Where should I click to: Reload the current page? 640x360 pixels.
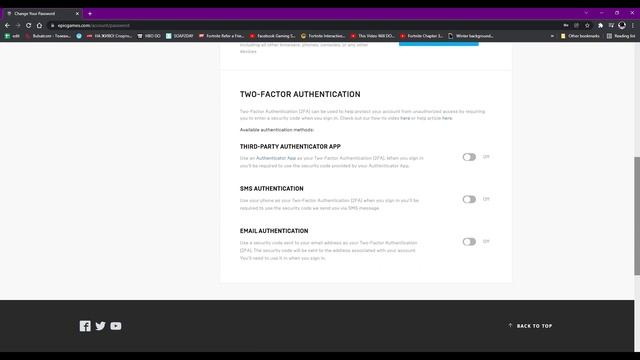pyautogui.click(x=28, y=25)
